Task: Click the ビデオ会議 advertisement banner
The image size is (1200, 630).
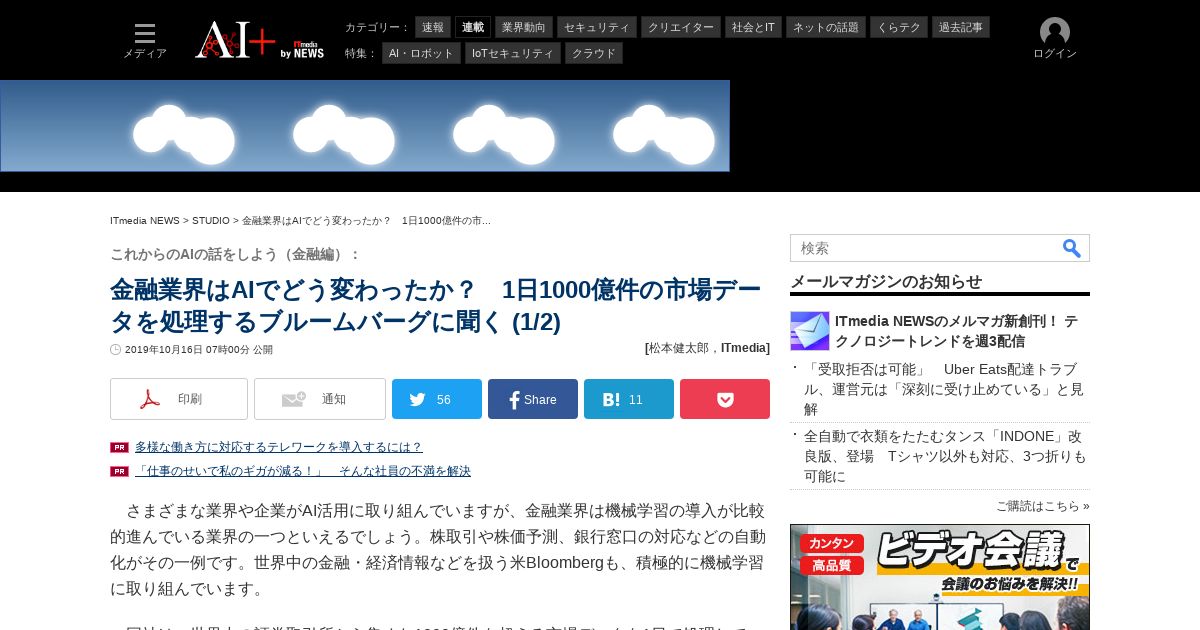Action: tap(940, 577)
